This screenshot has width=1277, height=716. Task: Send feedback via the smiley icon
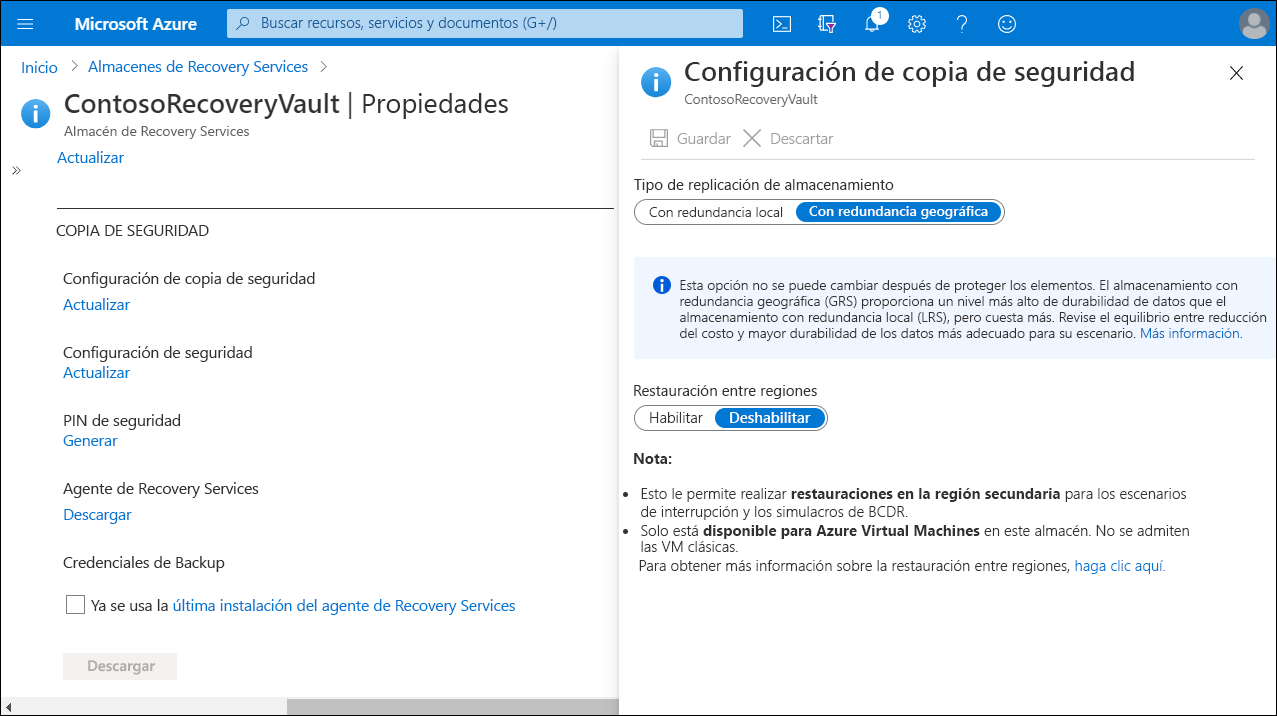click(x=1006, y=23)
